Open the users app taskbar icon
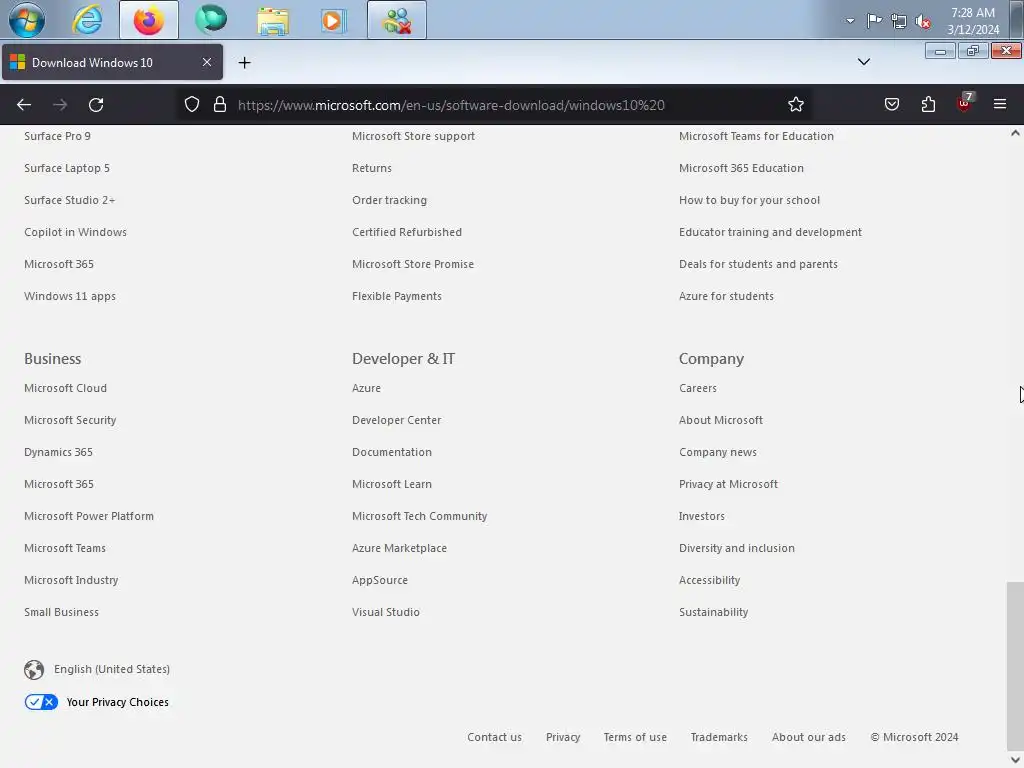 point(396,20)
